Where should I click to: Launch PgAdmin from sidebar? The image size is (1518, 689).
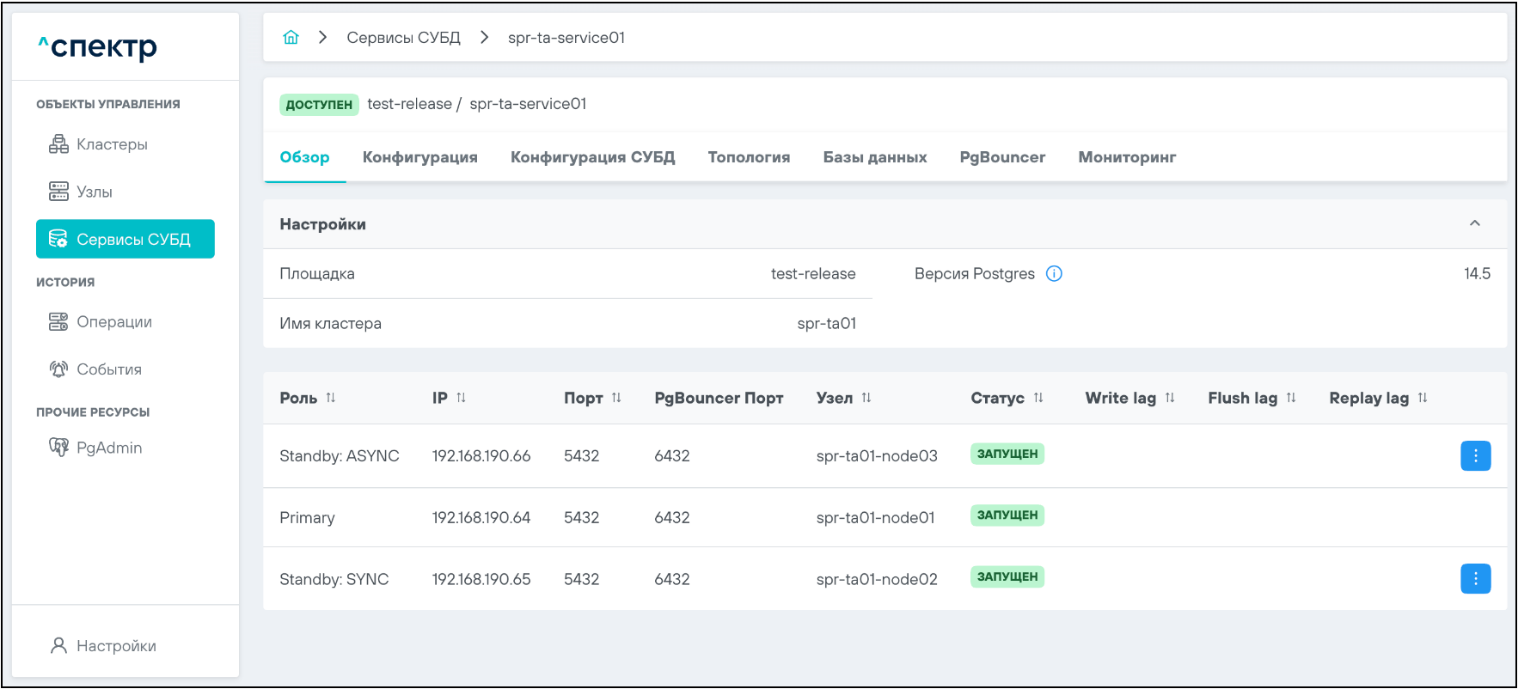click(x=109, y=448)
